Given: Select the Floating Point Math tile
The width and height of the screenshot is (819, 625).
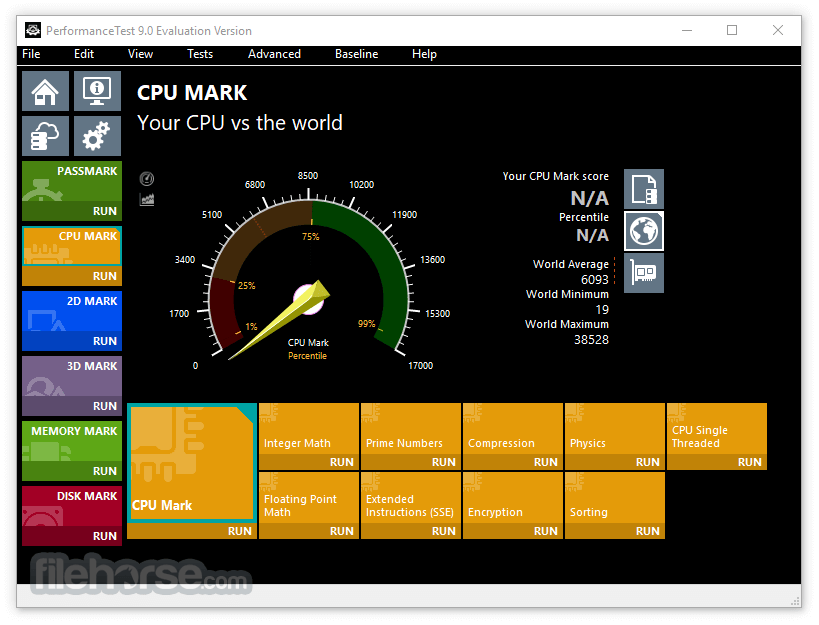Looking at the screenshot, I should pyautogui.click(x=309, y=498).
